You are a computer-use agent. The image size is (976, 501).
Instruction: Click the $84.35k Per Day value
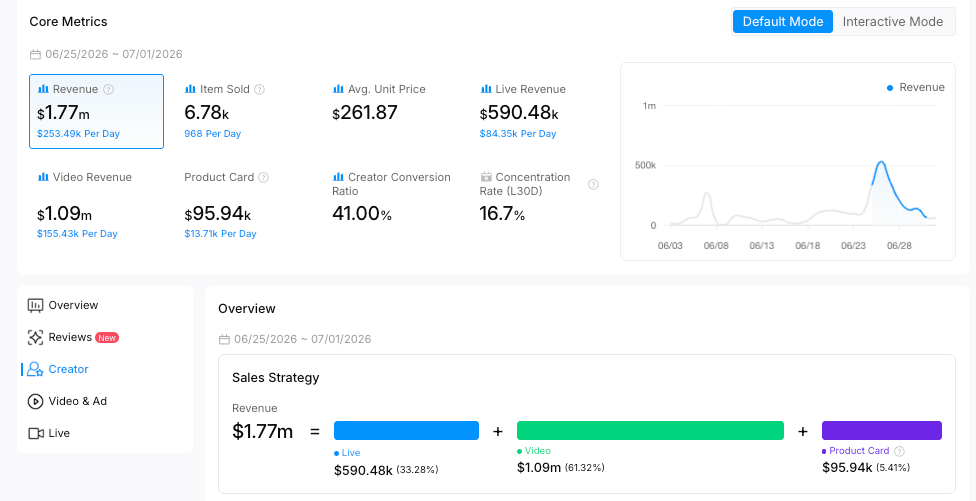(x=518, y=134)
